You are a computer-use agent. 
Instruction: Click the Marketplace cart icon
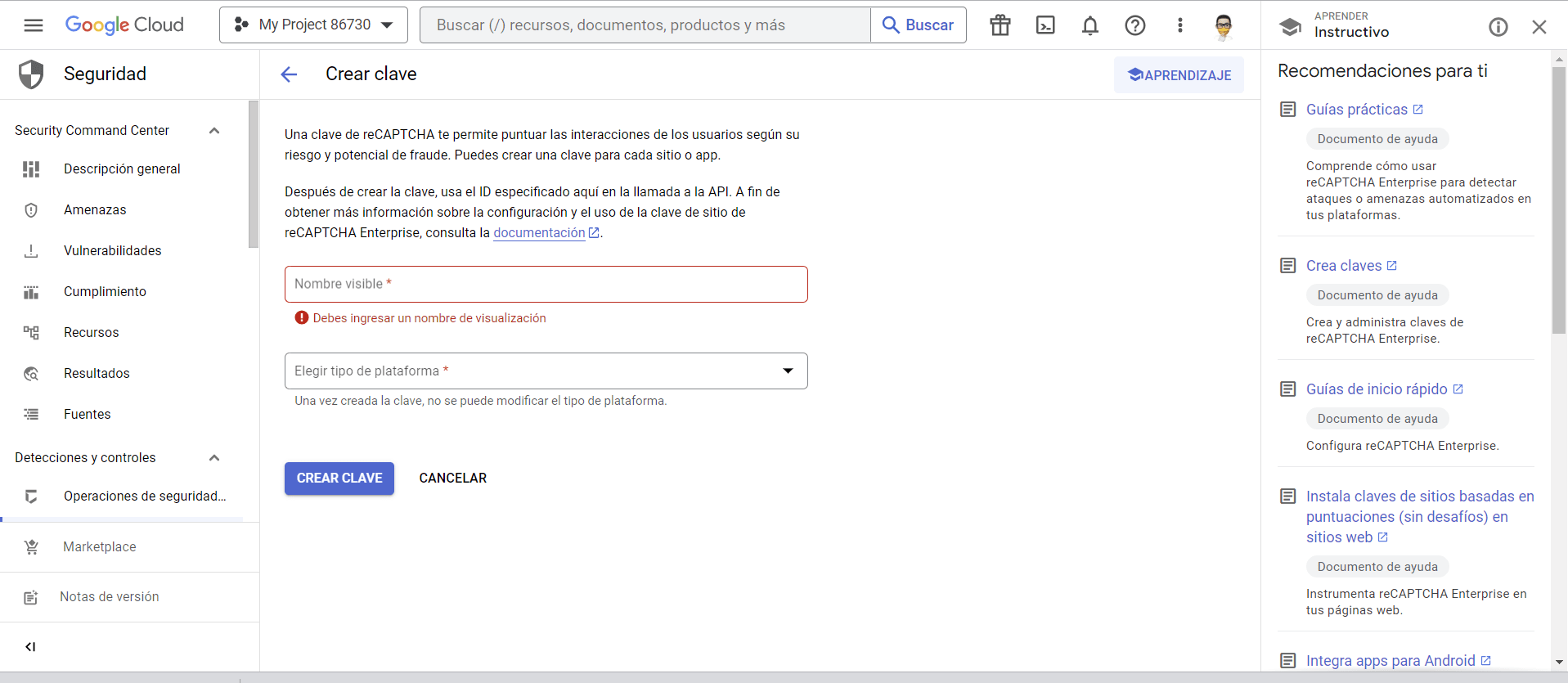tap(31, 546)
